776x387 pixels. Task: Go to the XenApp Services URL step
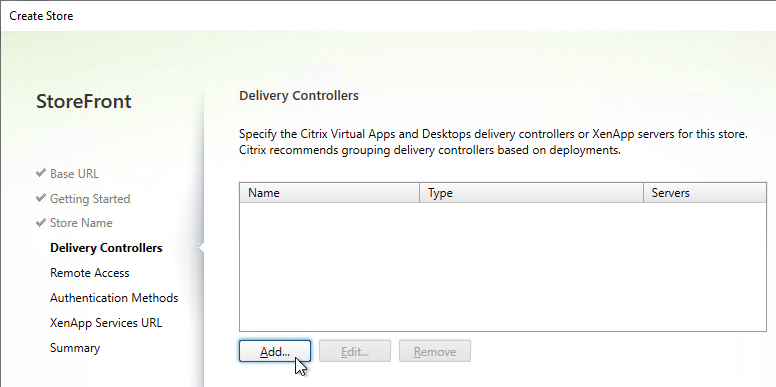tap(106, 323)
